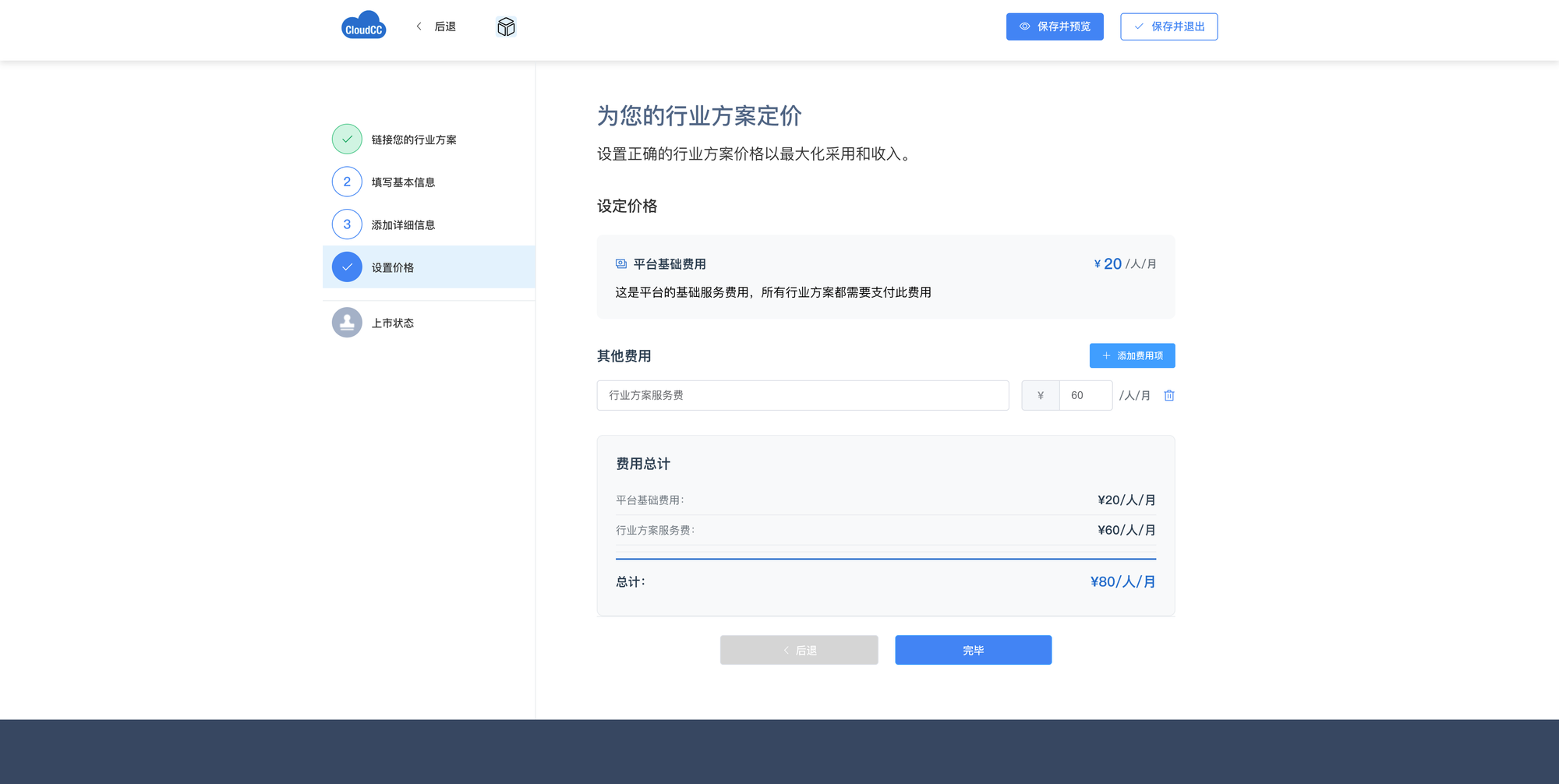Screen dimensions: 1559x784
Task: Delete the 行业方案服务费 fee row
Action: coord(1168,396)
